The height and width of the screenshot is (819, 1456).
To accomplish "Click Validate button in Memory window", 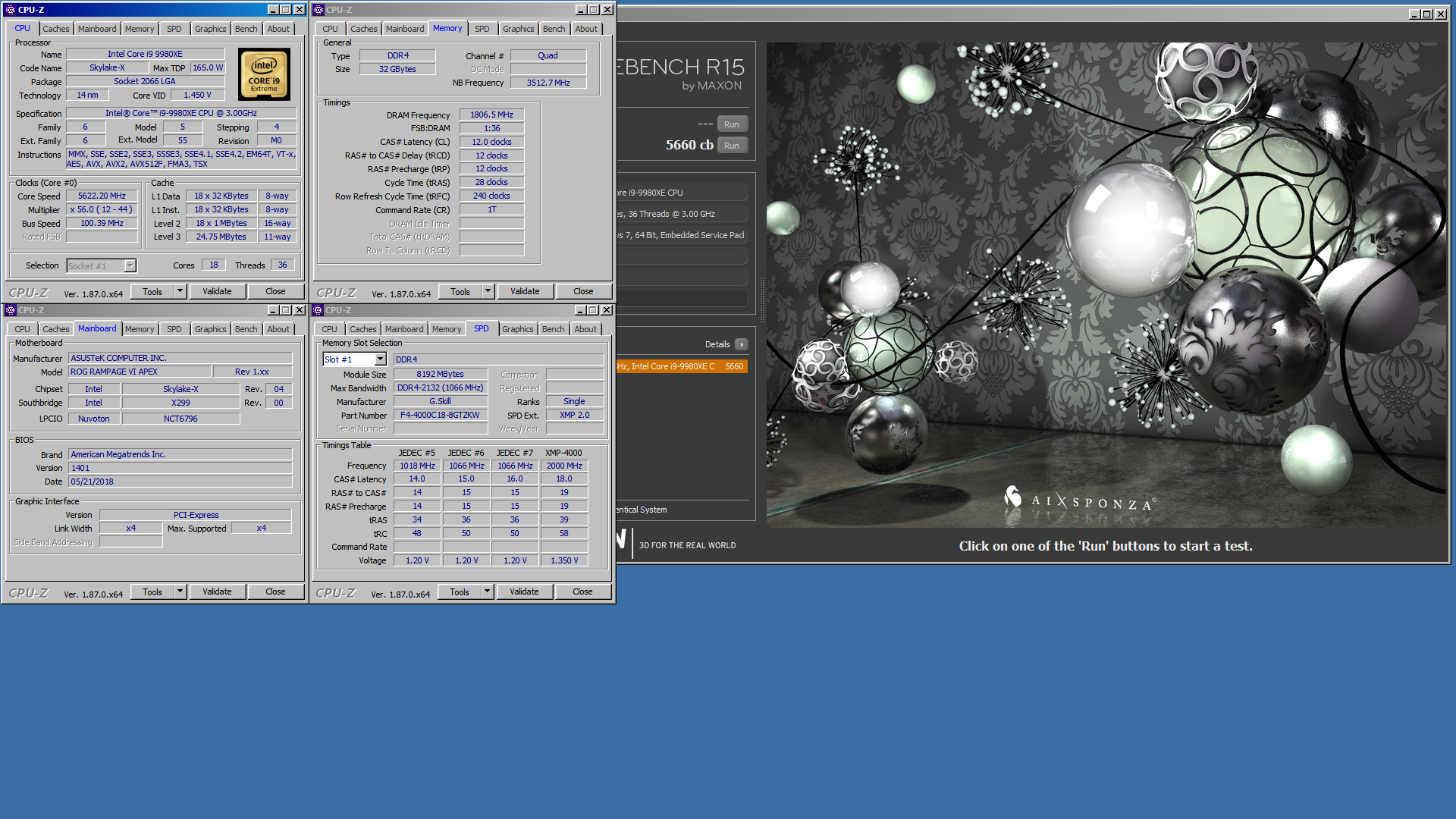I will pyautogui.click(x=525, y=291).
